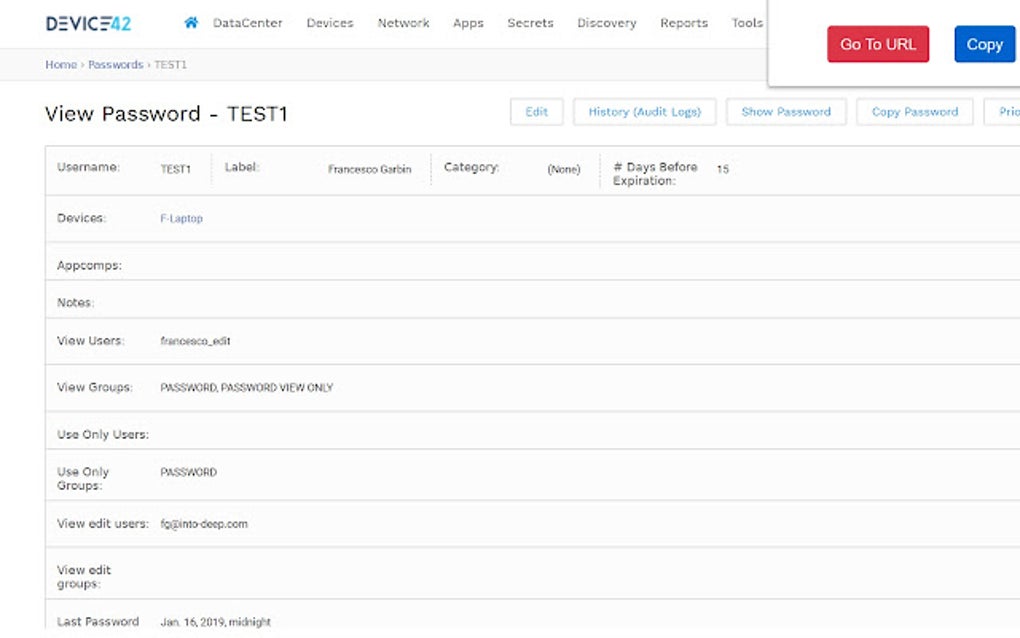Open the Devices menu
The width and height of the screenshot is (1020, 638).
330,23
